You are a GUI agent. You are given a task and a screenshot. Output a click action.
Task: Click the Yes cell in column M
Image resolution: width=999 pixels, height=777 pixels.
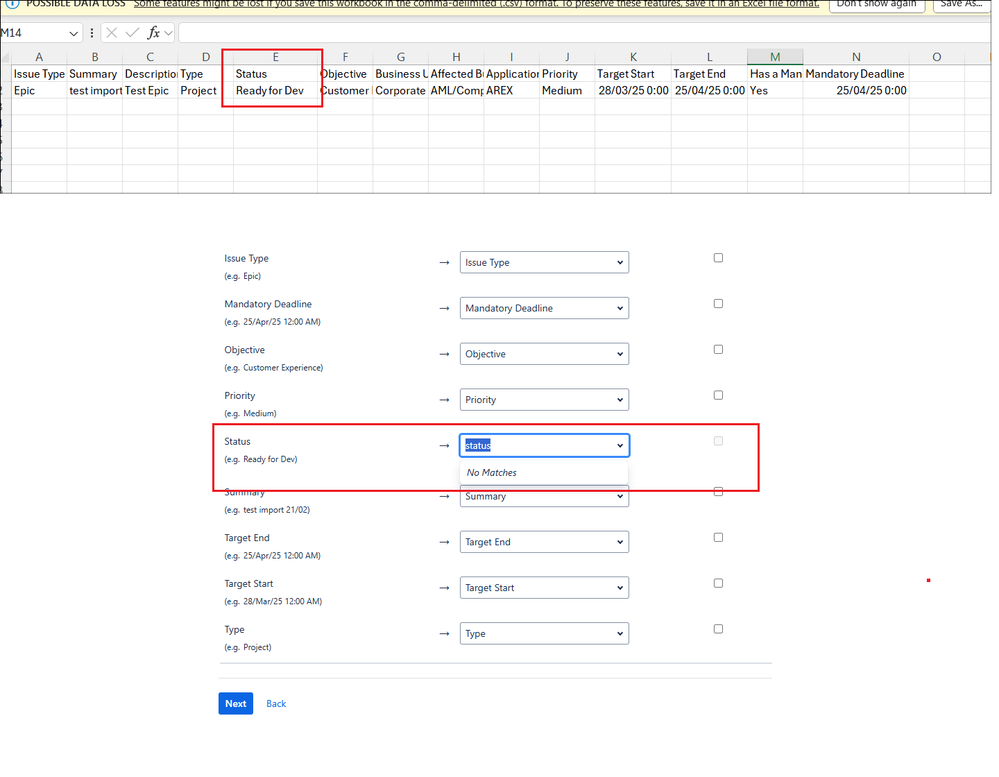click(x=775, y=90)
